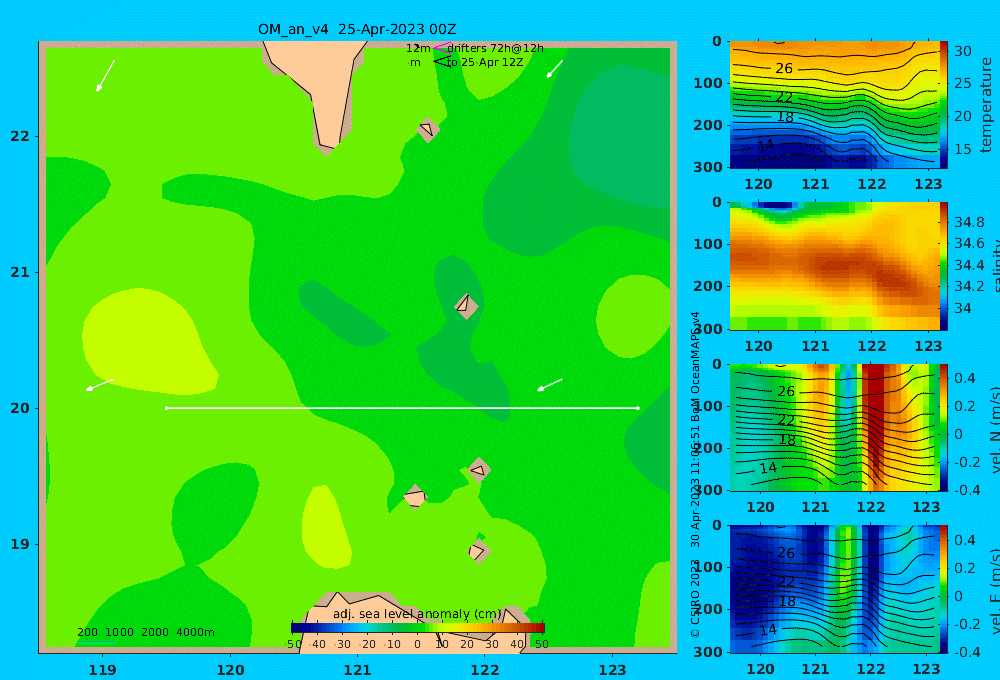The height and width of the screenshot is (680, 1000).
Task: Open the temperature cross-section panel
Action: [x=835, y=105]
